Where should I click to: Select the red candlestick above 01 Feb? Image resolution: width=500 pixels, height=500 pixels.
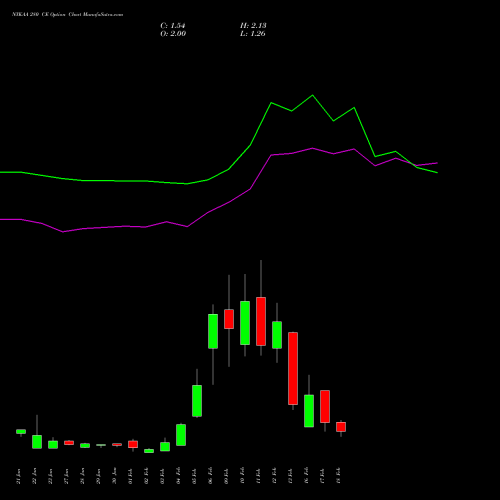click(133, 444)
